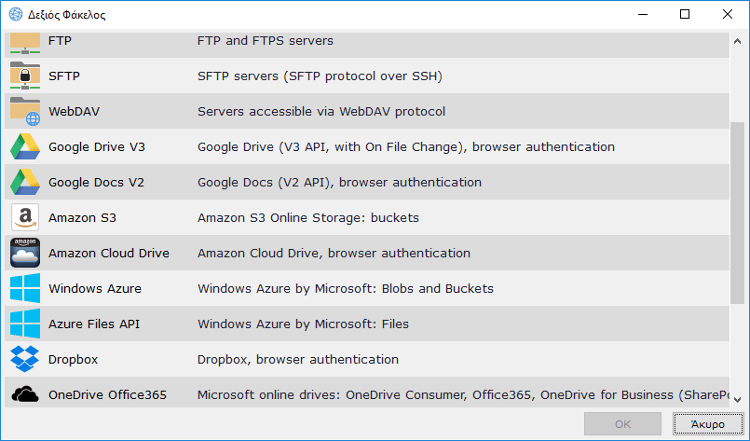Viewport: 750px width, 441px height.
Task: Click 'Windows Azure by Microsoft: Files' text
Action: (x=303, y=324)
